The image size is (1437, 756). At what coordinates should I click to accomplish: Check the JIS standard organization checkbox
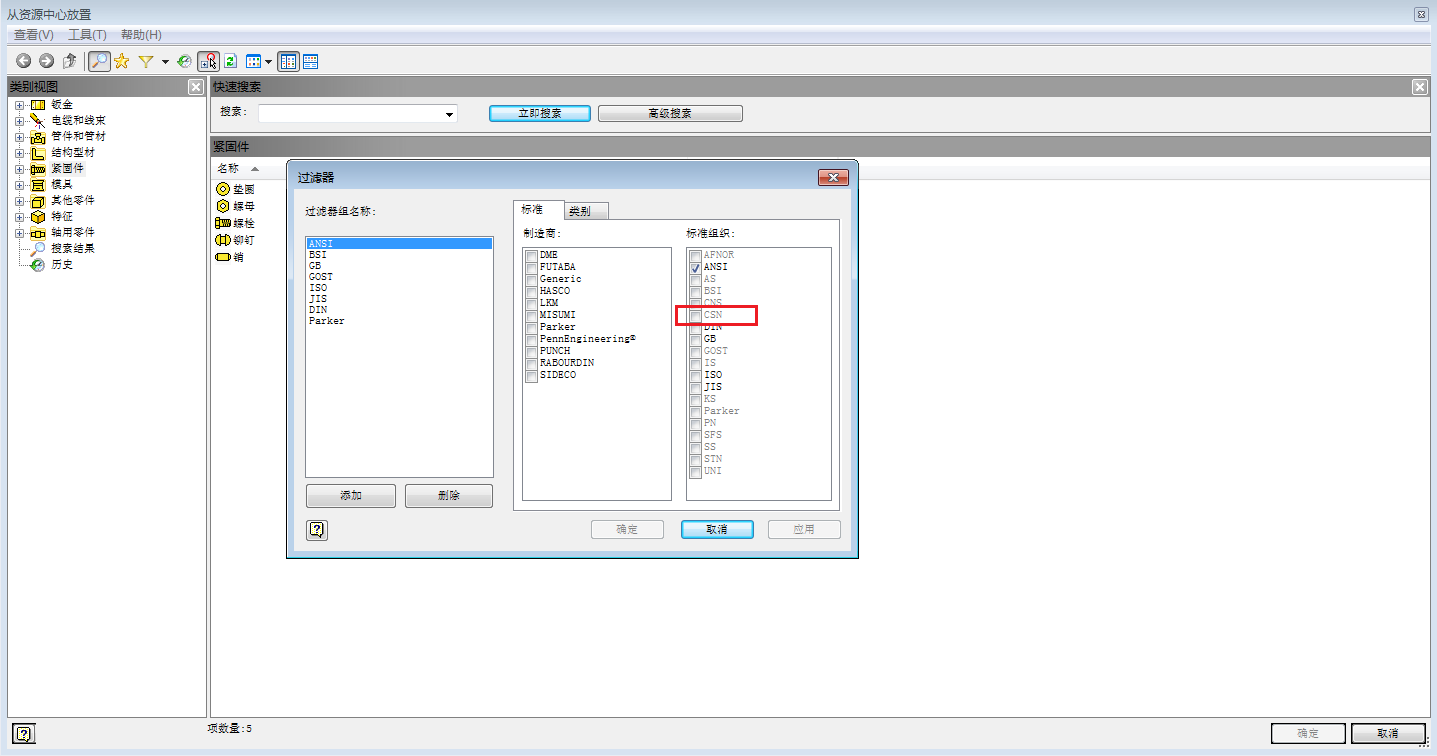coord(695,388)
